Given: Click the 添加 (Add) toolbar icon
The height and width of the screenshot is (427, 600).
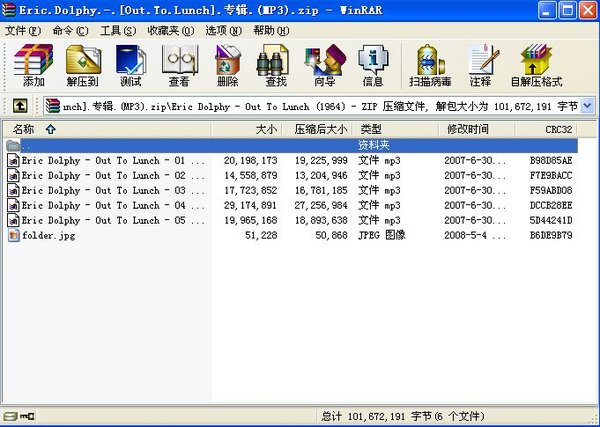Looking at the screenshot, I should pos(34,65).
